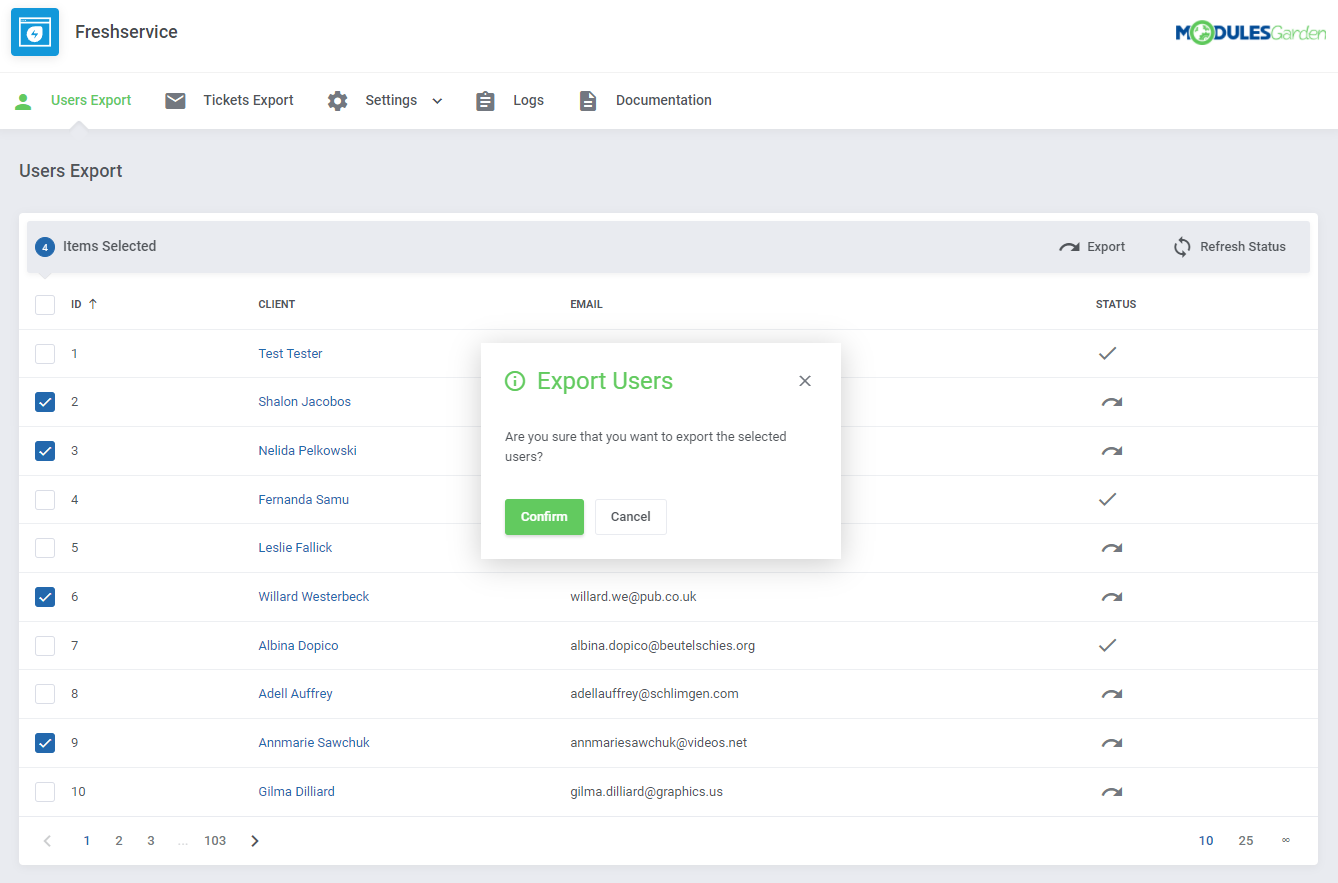
Task: Toggle the select-all checkbox in header
Action: click(45, 304)
